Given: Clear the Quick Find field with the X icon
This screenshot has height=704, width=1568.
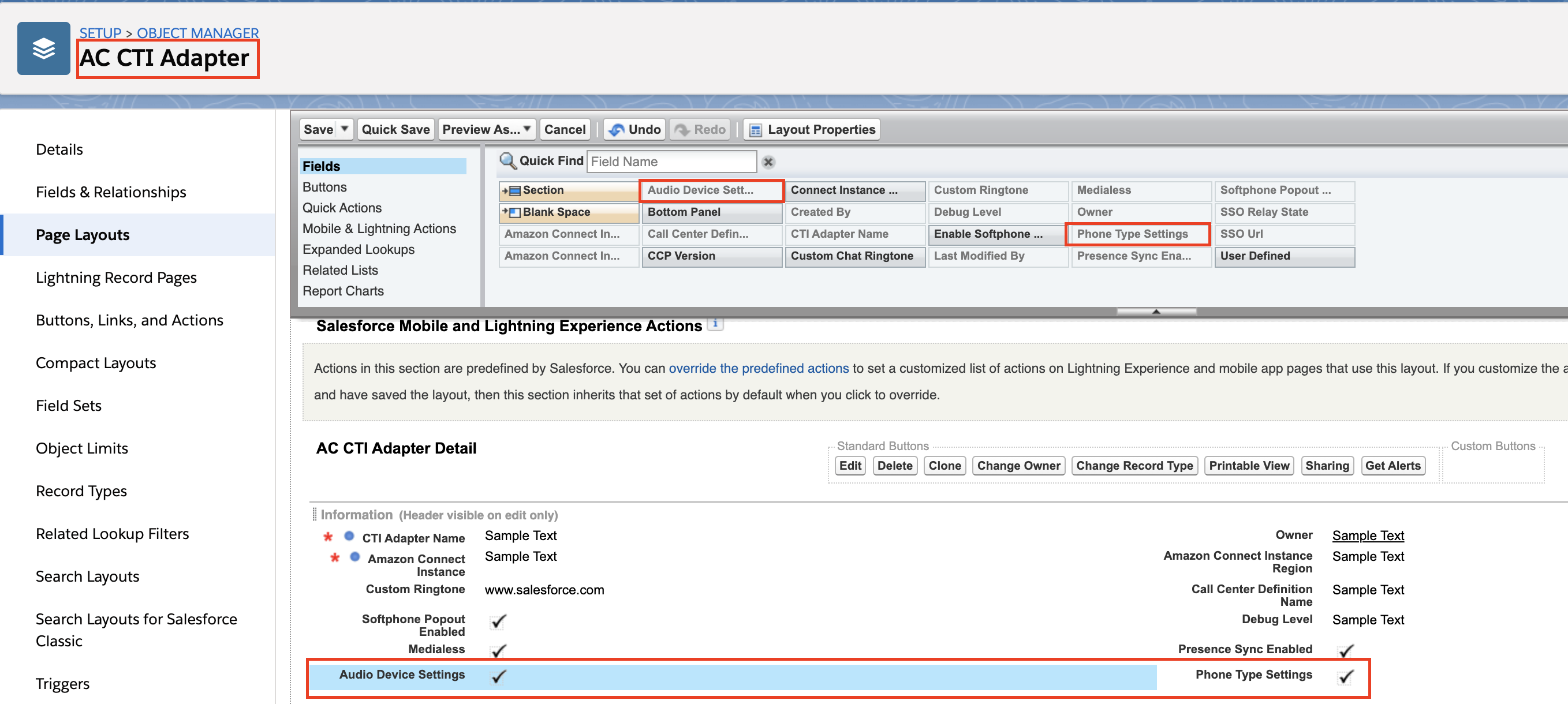Looking at the screenshot, I should coord(768,162).
